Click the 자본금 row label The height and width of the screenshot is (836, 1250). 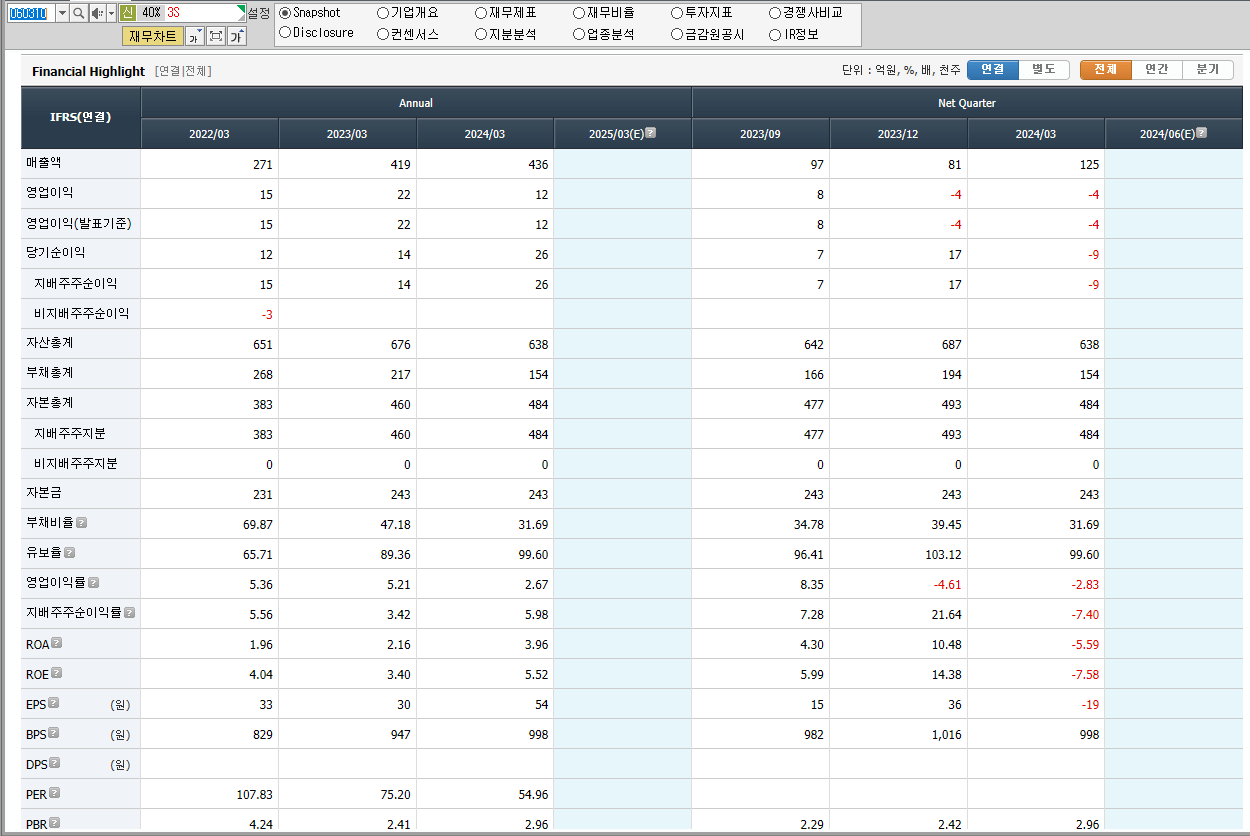coord(44,493)
